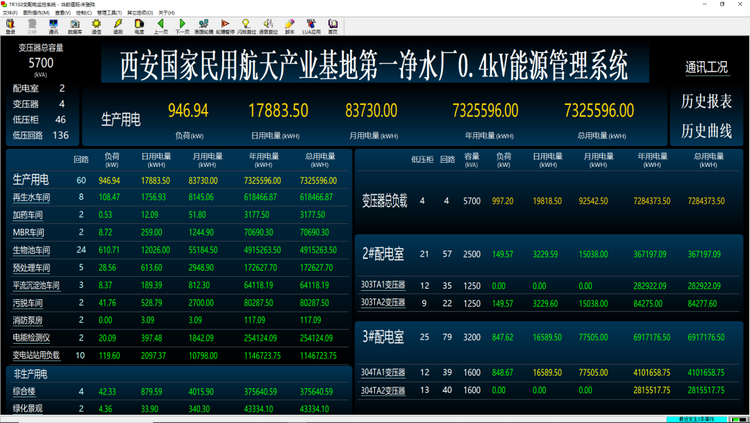Open the 304TA2变压器 transformer link
The height and width of the screenshot is (423, 750).
coord(383,390)
